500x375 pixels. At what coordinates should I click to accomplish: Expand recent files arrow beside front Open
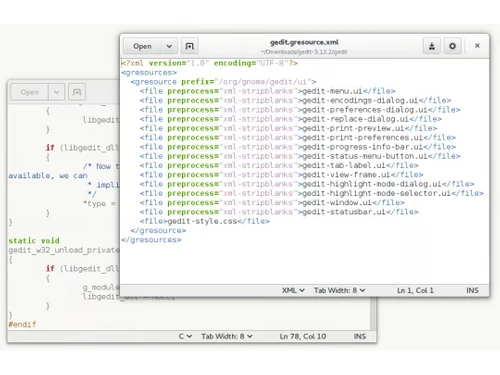(x=169, y=46)
